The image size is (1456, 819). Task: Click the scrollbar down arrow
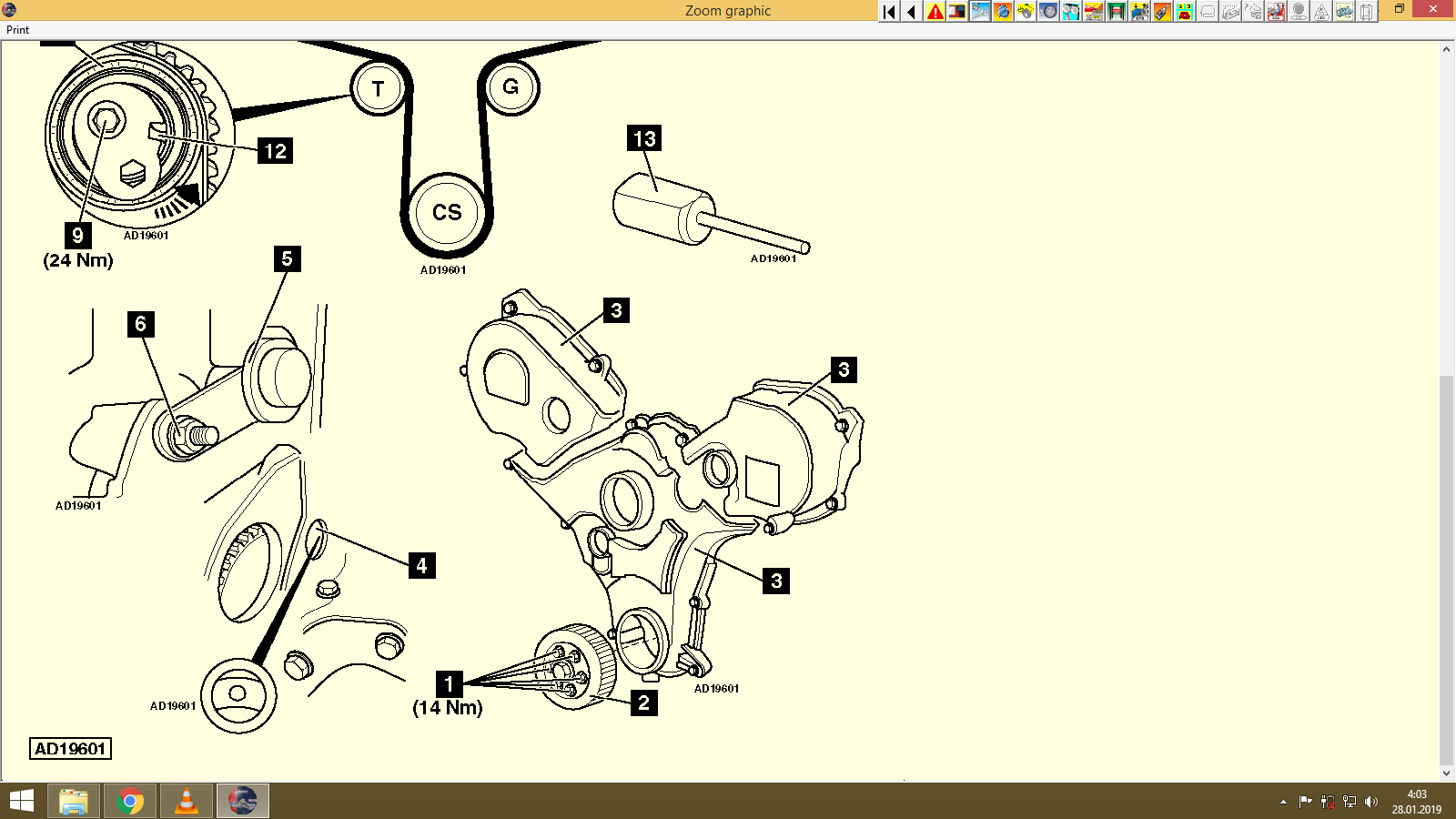point(1446,774)
